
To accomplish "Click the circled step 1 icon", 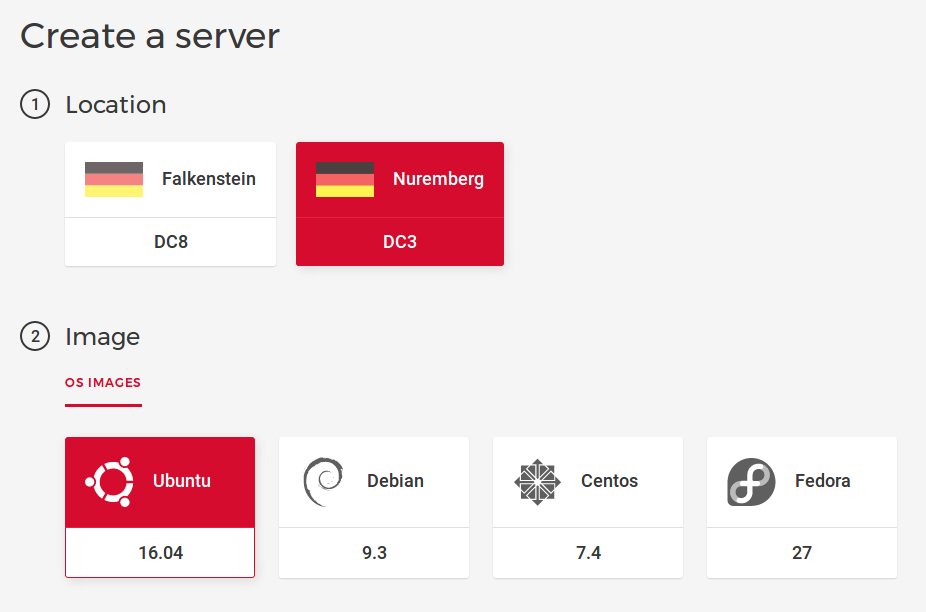I will point(35,105).
